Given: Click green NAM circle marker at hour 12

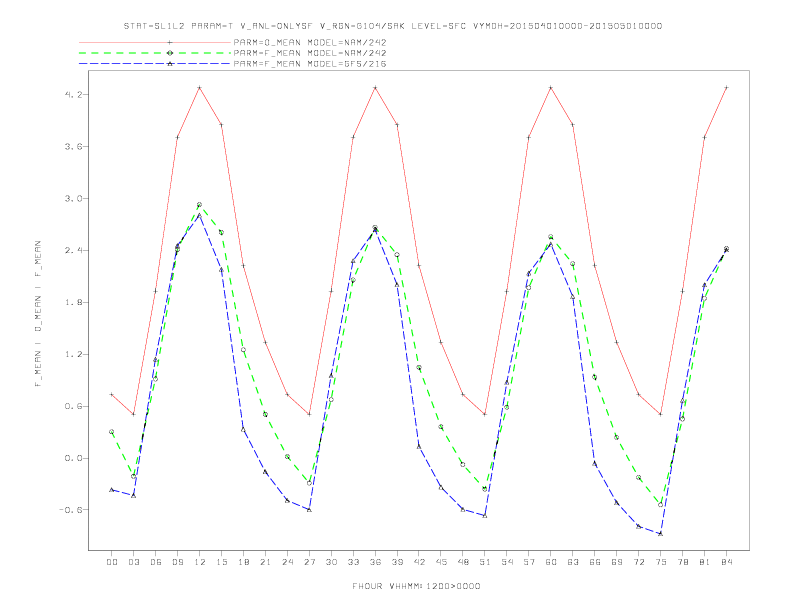Looking at the screenshot, I should coord(200,205).
